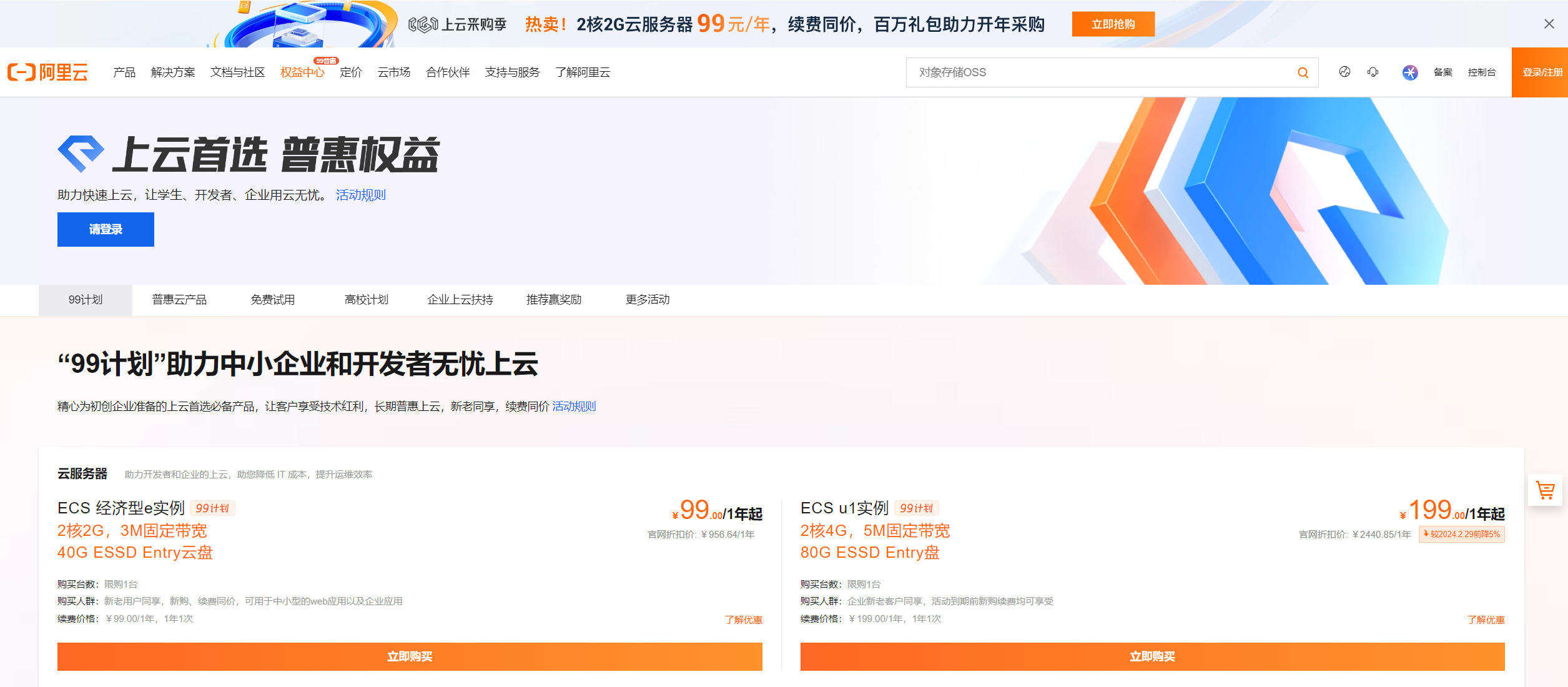Click the ¥199.00/1年起 price
Viewport: 1568px width, 687px height.
point(1452,511)
